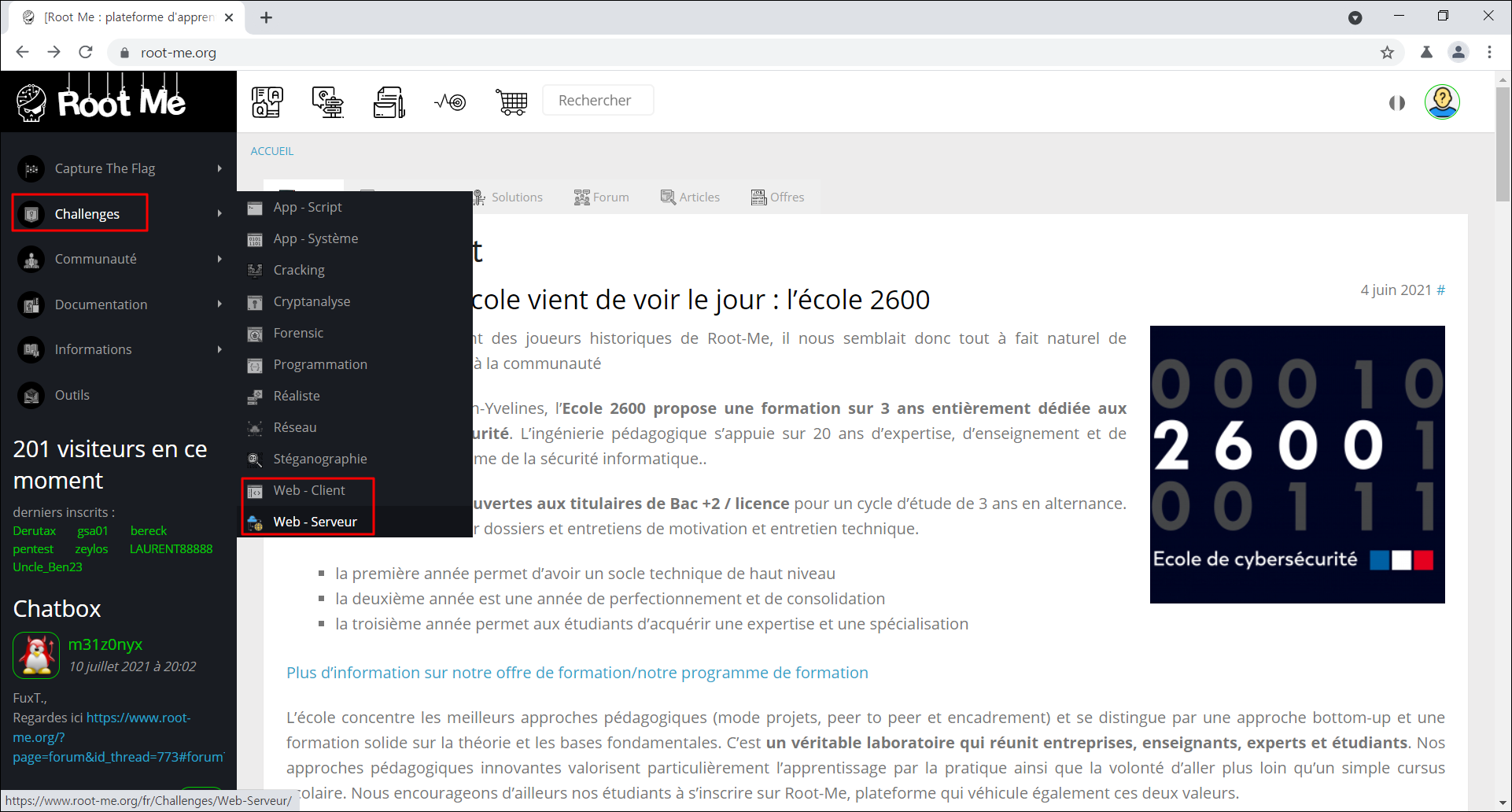1512x812 pixels.
Task: Switch to the Solutions tab
Action: tap(508, 197)
